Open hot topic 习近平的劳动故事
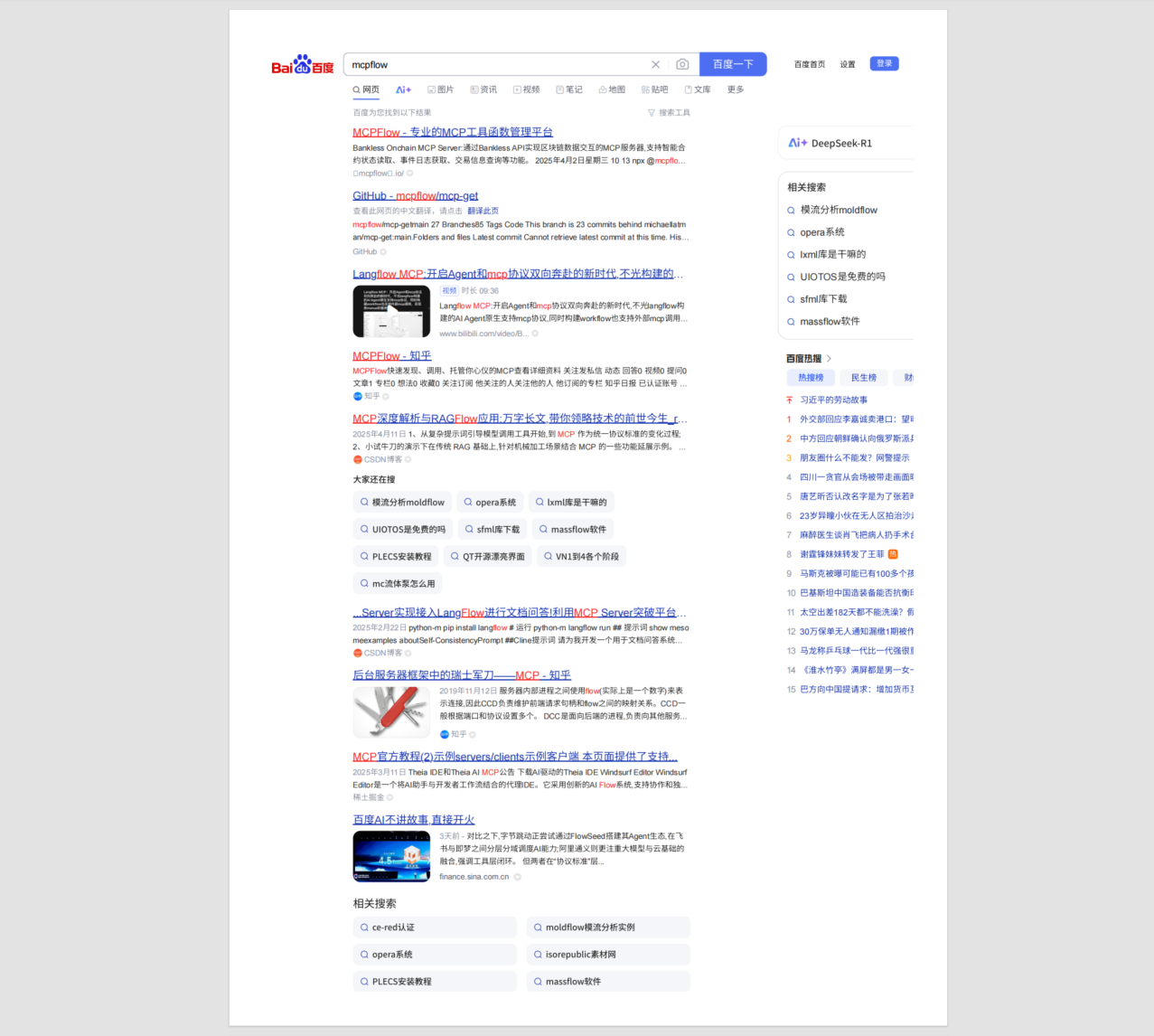Viewport: 1154px width, 1036px height. [x=833, y=400]
